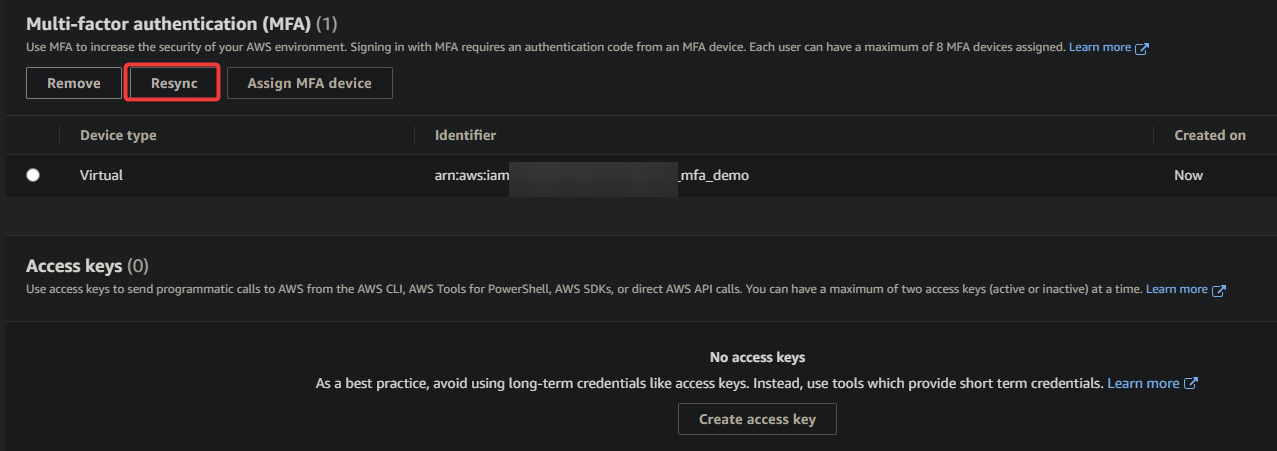The height and width of the screenshot is (451, 1277).
Task: Click the Access keys (0) heading
Action: click(x=87, y=266)
